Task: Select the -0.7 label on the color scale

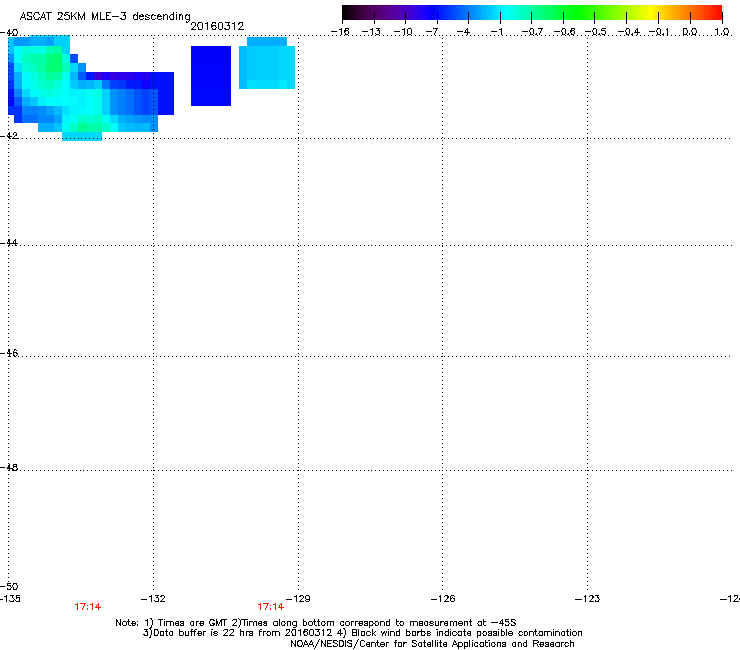Action: [x=532, y=32]
